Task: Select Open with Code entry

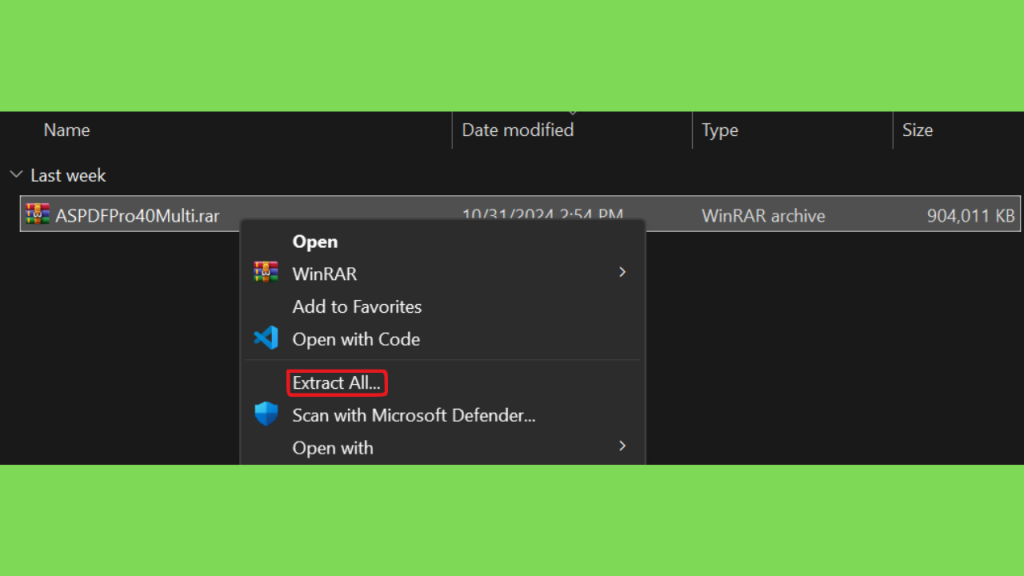Action: (356, 340)
